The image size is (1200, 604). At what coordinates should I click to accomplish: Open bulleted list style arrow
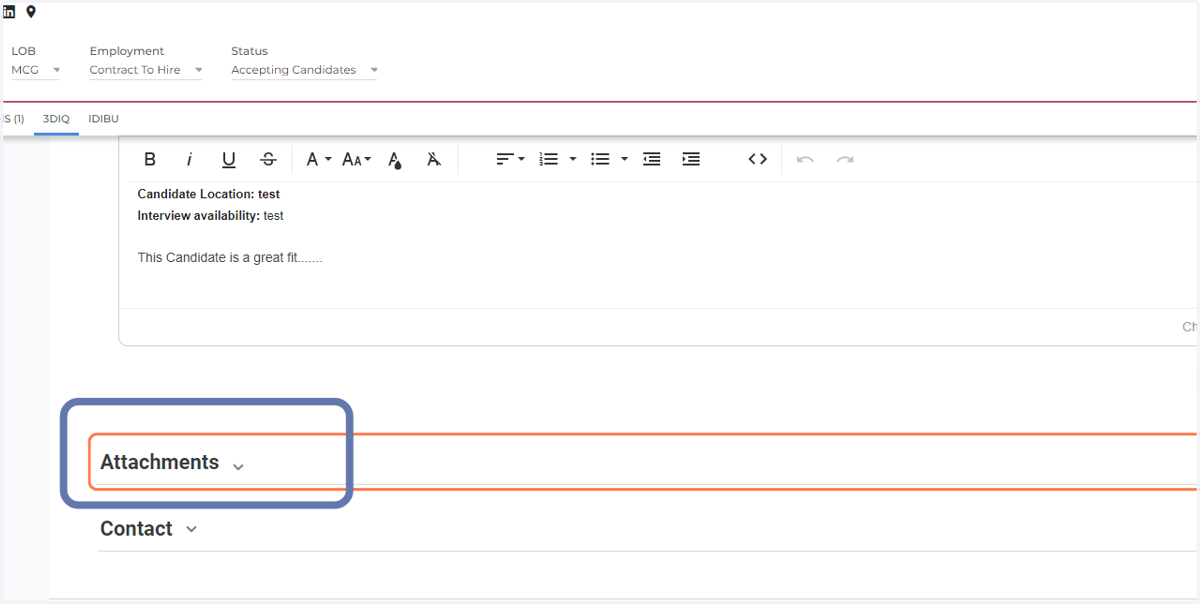point(624,159)
